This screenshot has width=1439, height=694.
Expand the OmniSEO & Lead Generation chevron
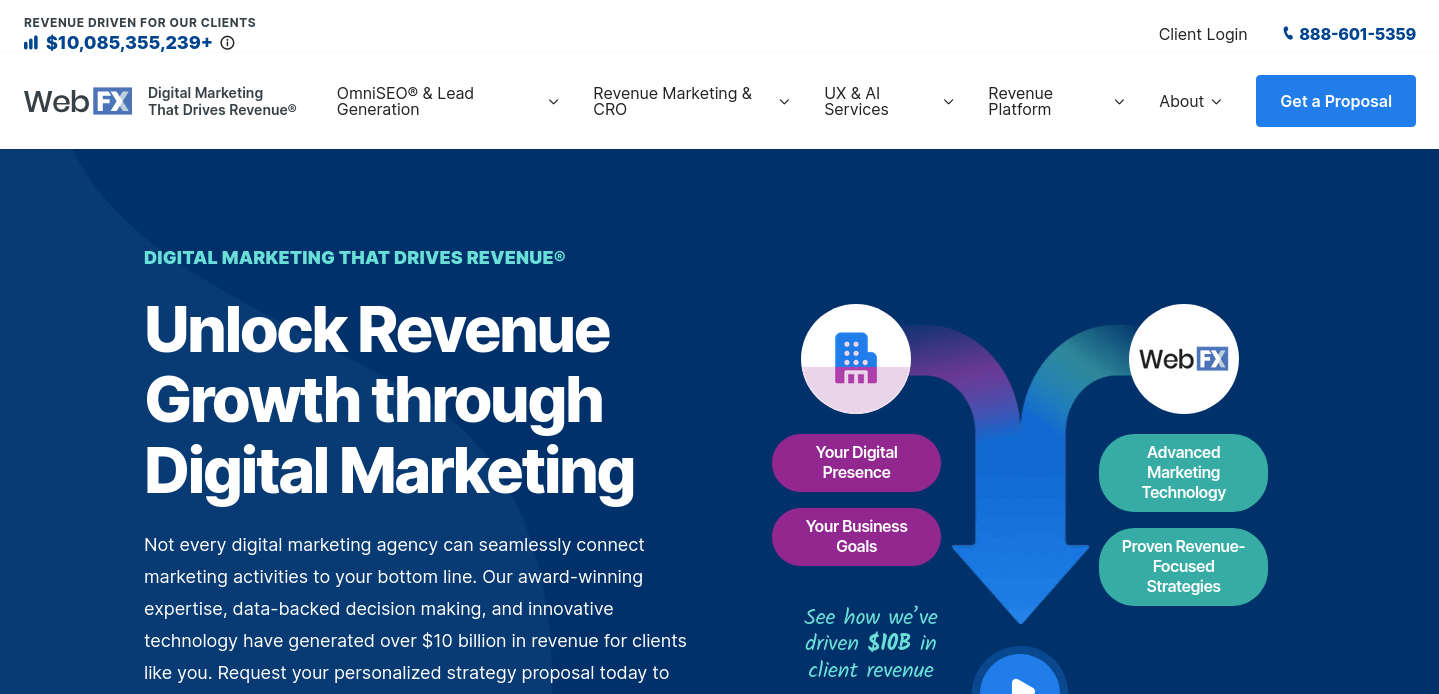[553, 102]
